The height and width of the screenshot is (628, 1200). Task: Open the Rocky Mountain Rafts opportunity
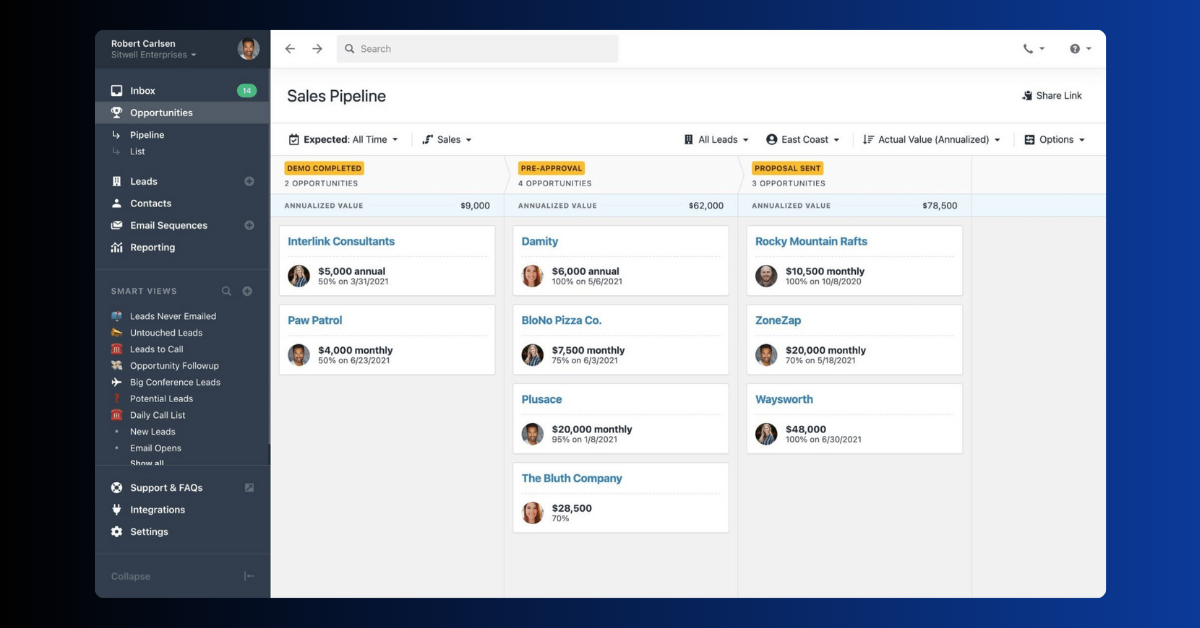pyautogui.click(x=811, y=242)
